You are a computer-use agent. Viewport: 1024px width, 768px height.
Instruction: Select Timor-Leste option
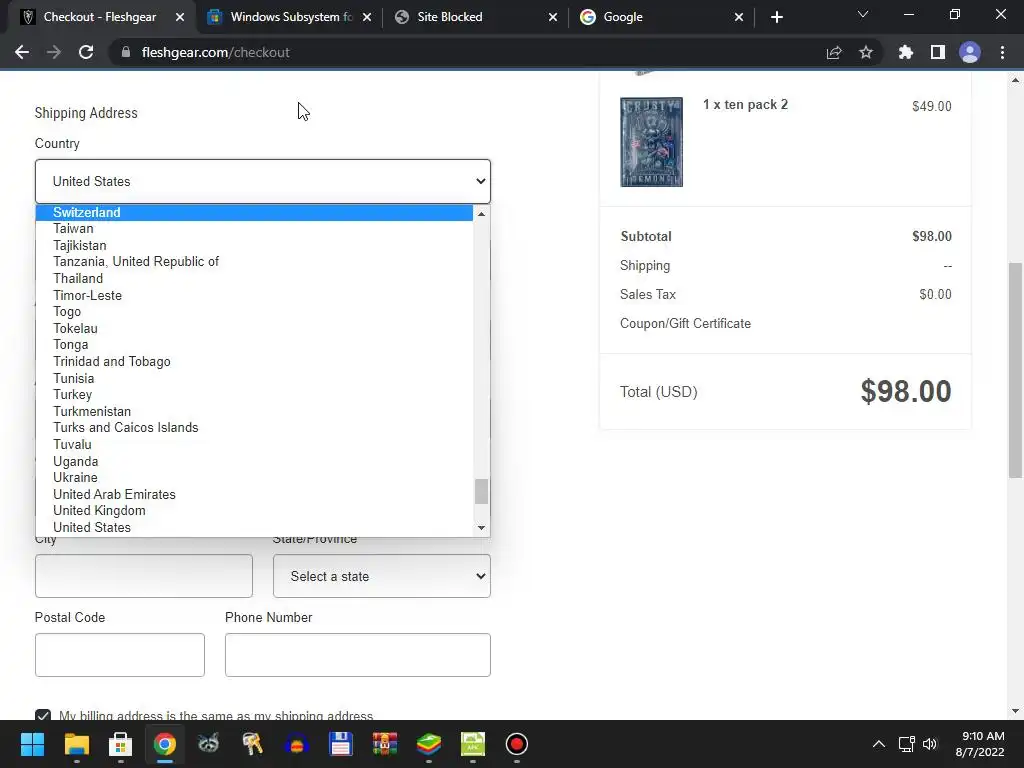tap(254, 295)
